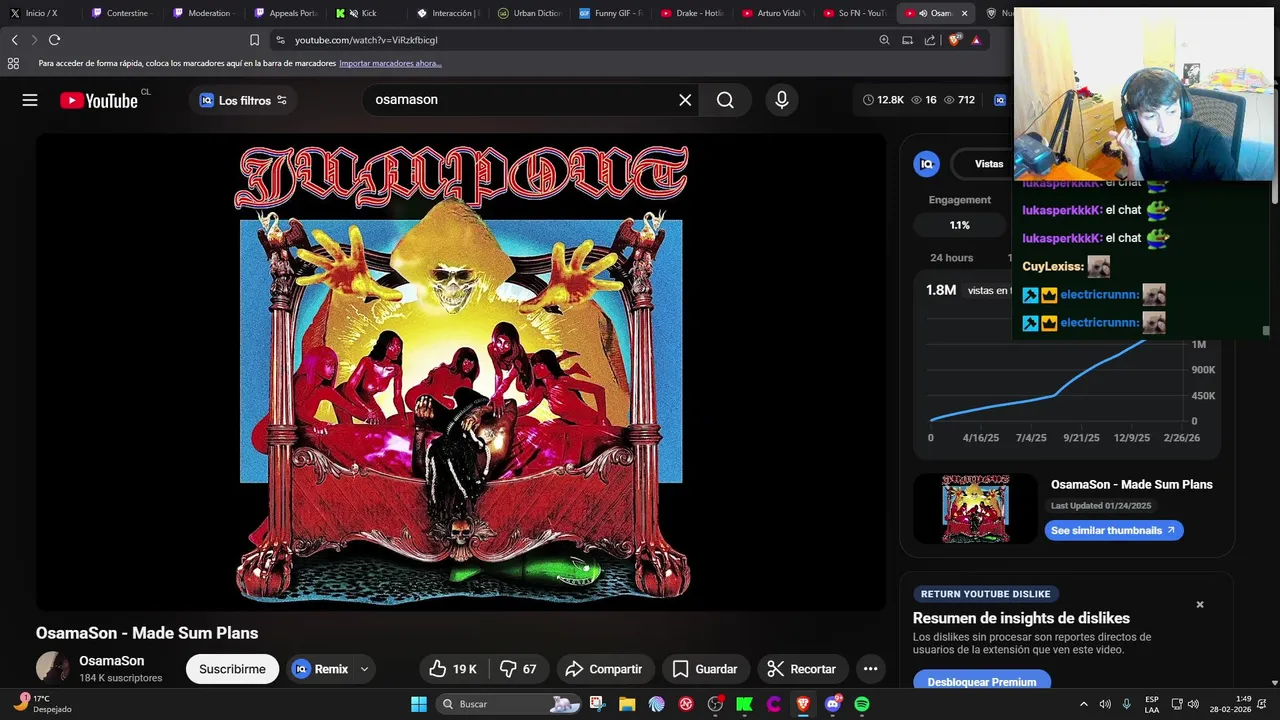Open Spotify from the taskbar
Screen dimensions: 1280x720
click(862, 704)
